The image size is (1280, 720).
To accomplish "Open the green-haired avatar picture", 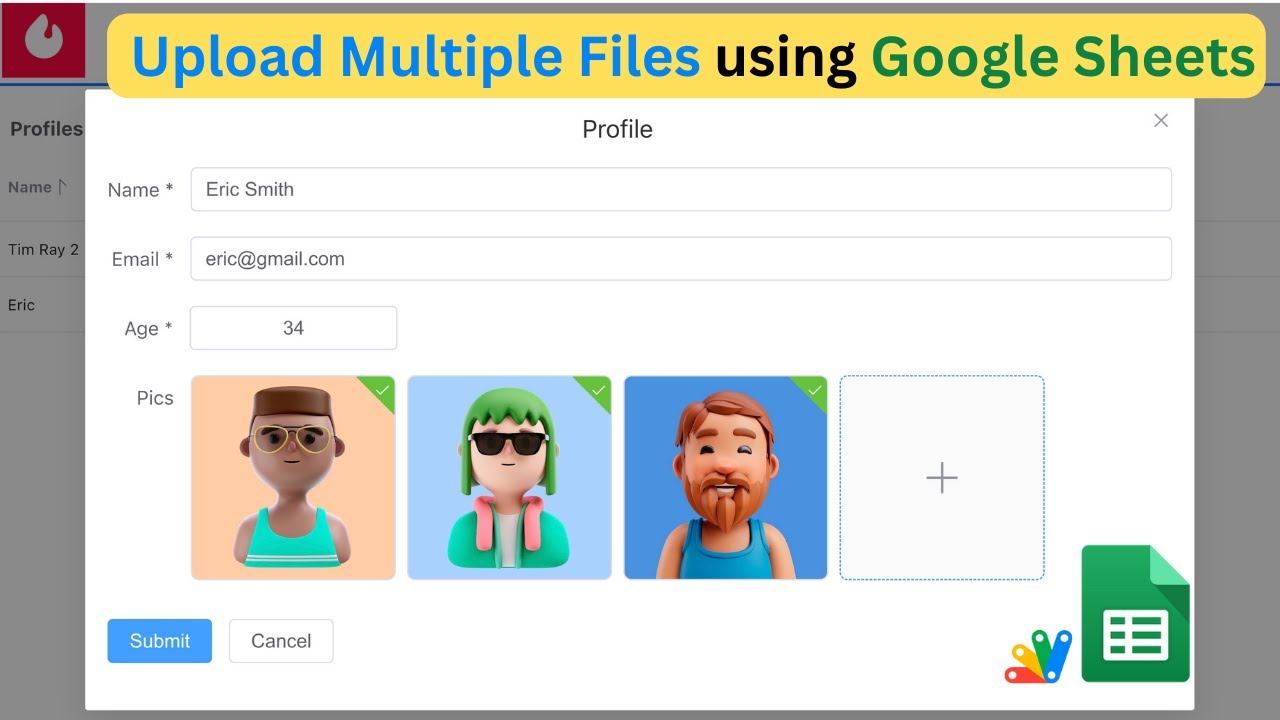I will point(509,477).
